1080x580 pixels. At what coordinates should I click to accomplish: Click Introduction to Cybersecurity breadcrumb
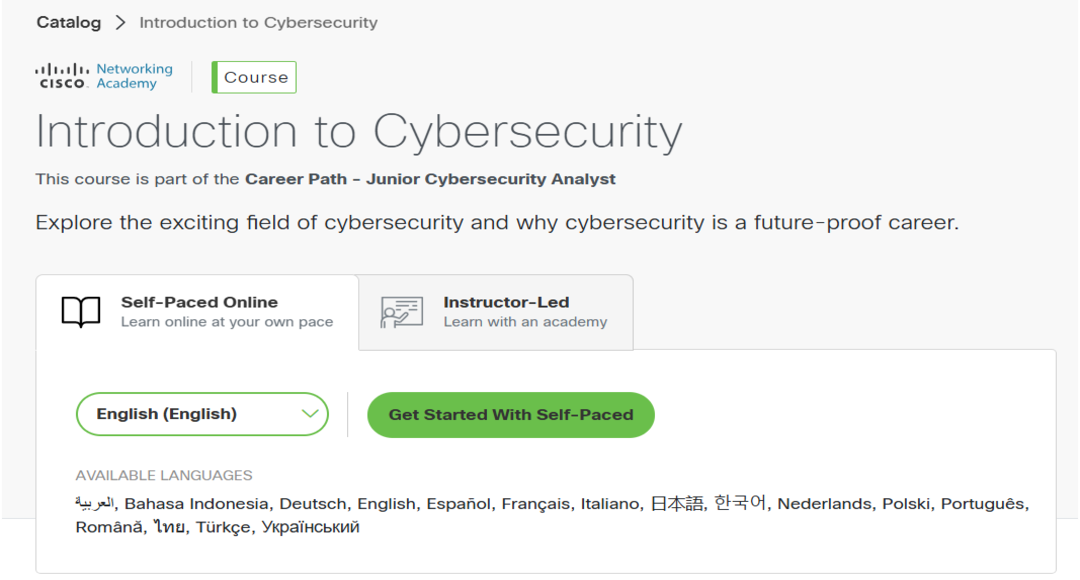coord(258,22)
